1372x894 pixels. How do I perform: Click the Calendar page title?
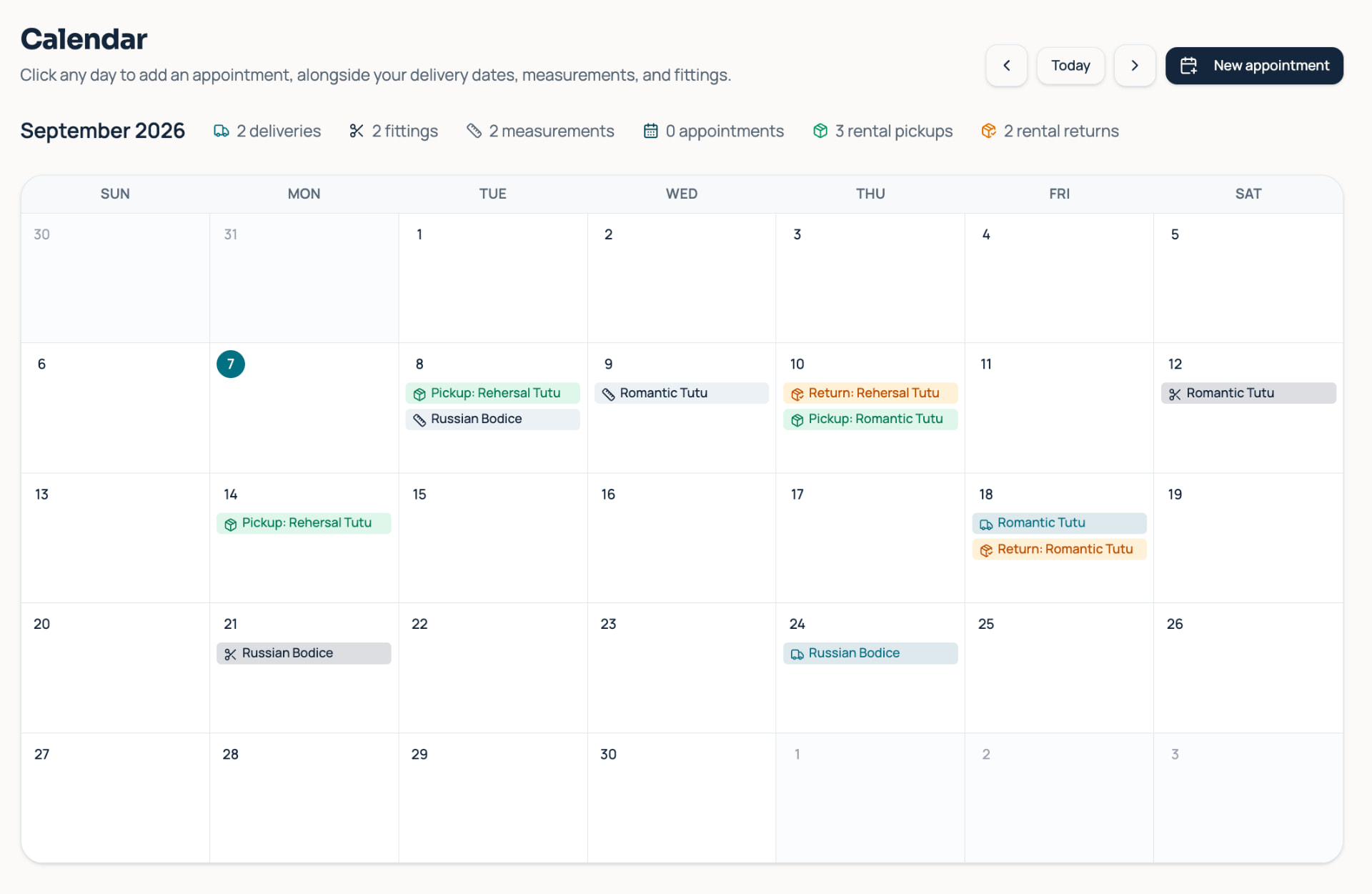point(84,39)
